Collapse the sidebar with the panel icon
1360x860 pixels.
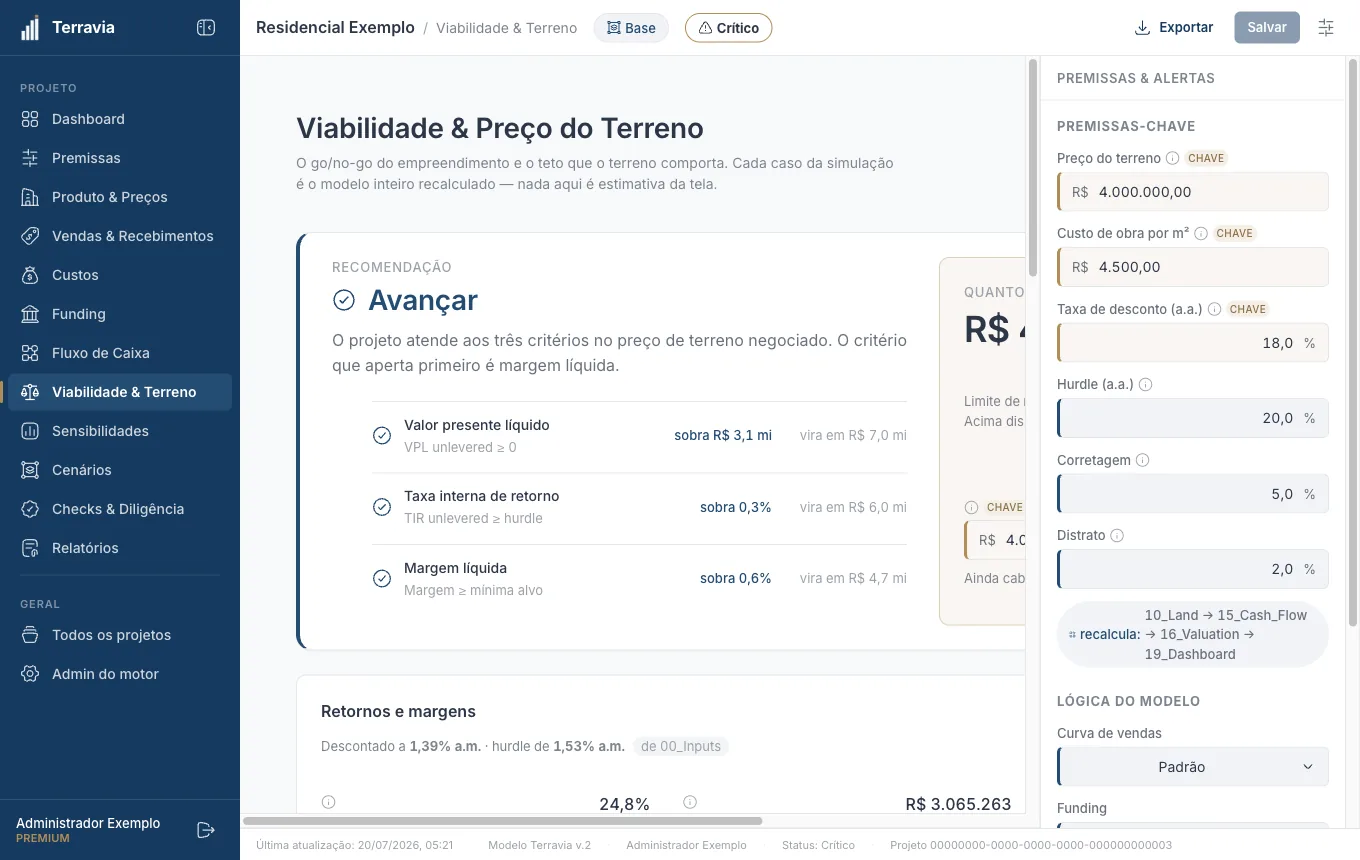[206, 28]
